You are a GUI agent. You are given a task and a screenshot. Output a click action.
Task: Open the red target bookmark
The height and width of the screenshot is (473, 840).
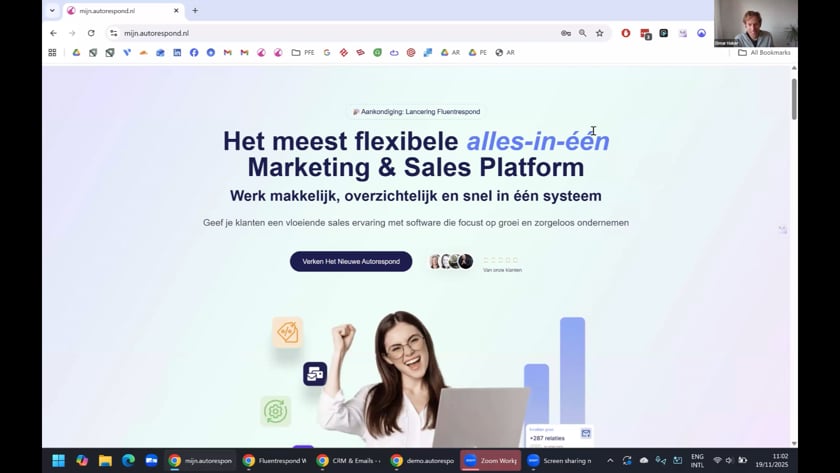tap(411, 52)
